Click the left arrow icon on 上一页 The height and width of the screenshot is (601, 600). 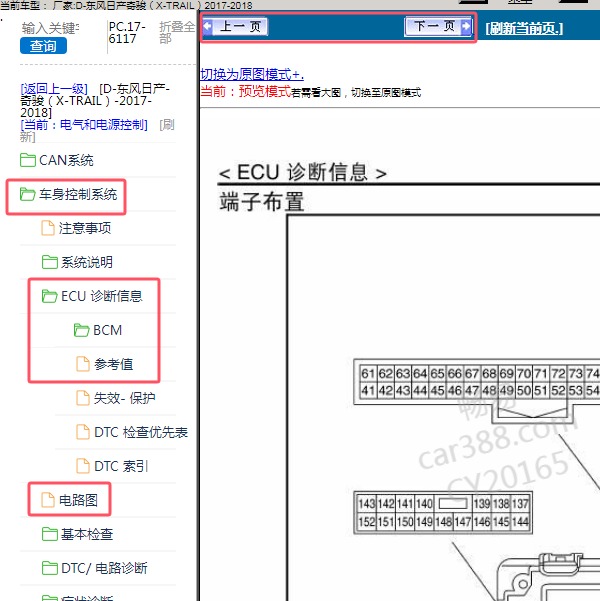[x=207, y=26]
